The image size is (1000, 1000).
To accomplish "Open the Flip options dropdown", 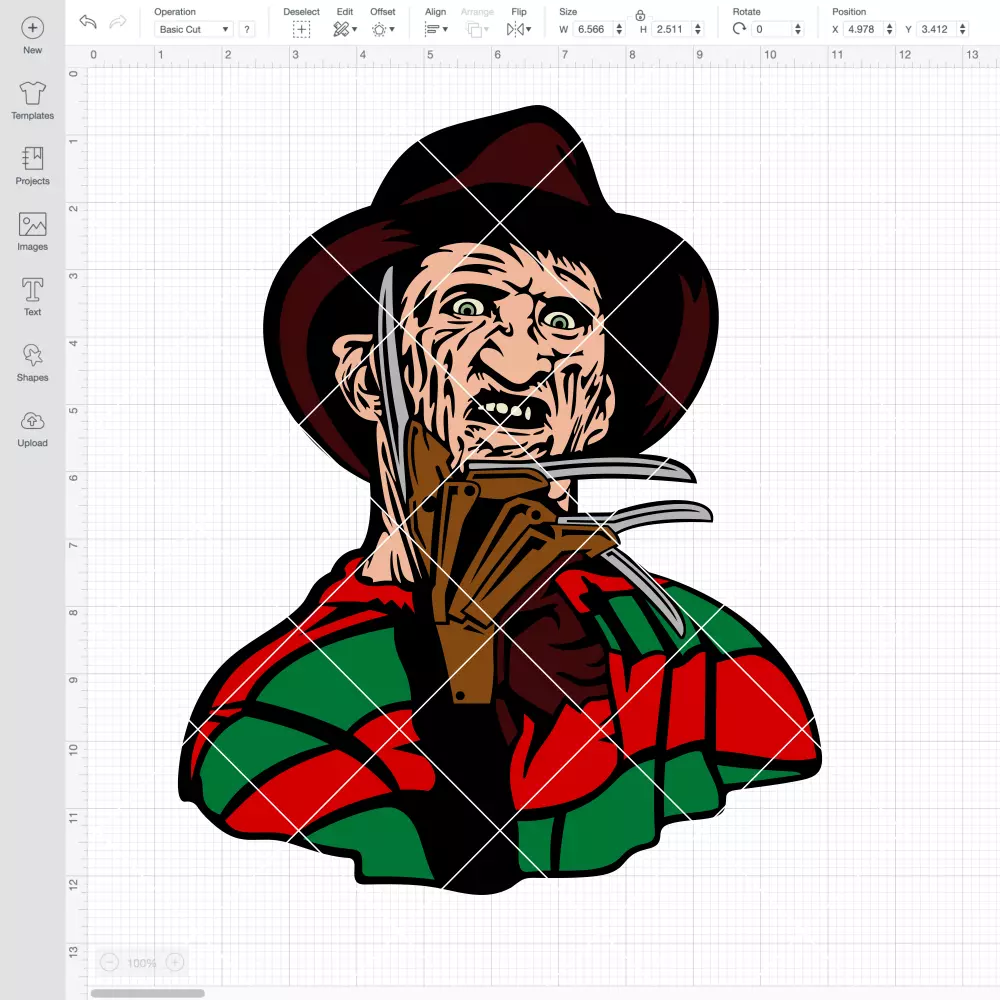I will (519, 29).
